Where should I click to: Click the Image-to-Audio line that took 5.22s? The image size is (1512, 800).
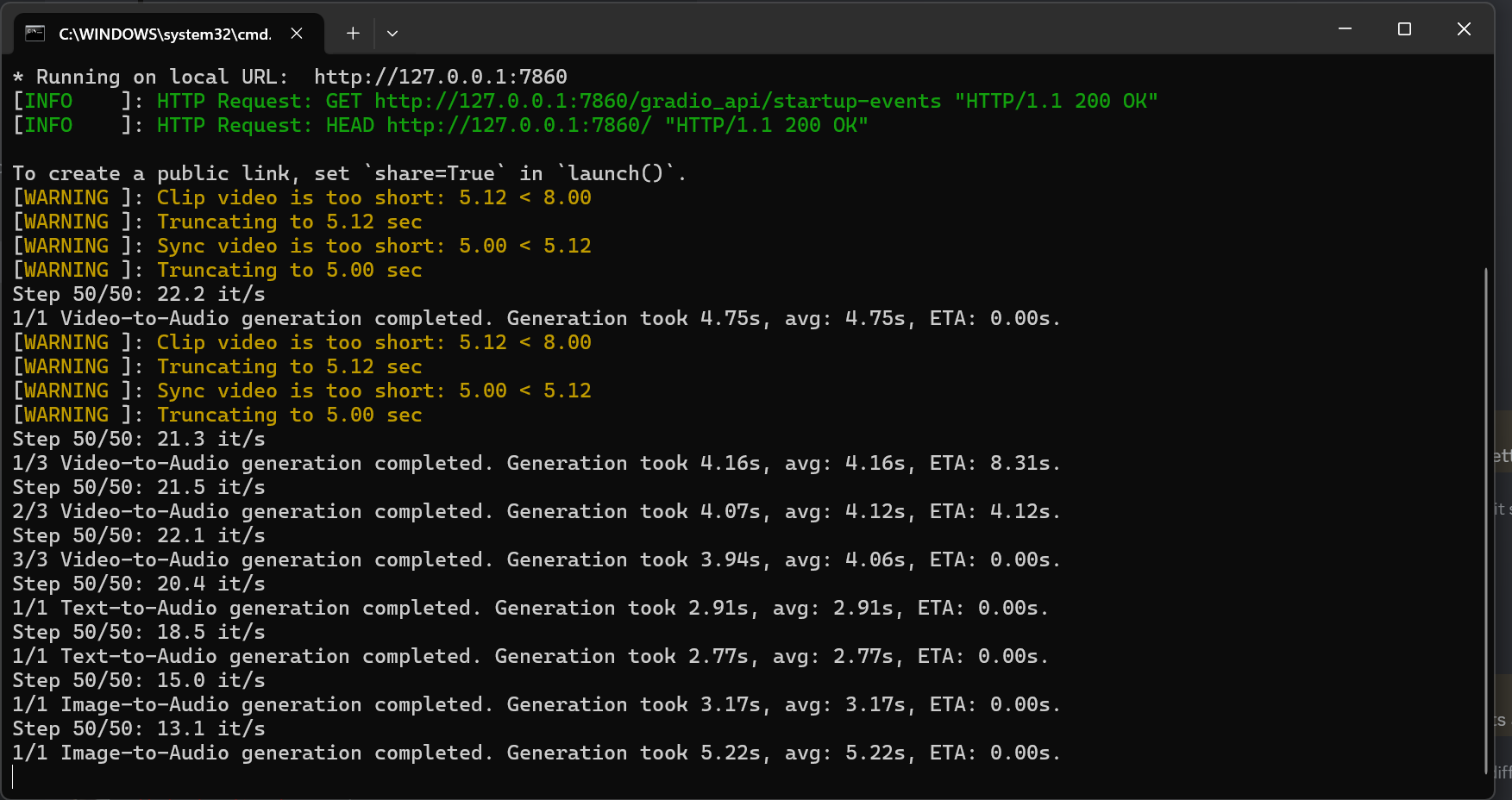point(535,753)
